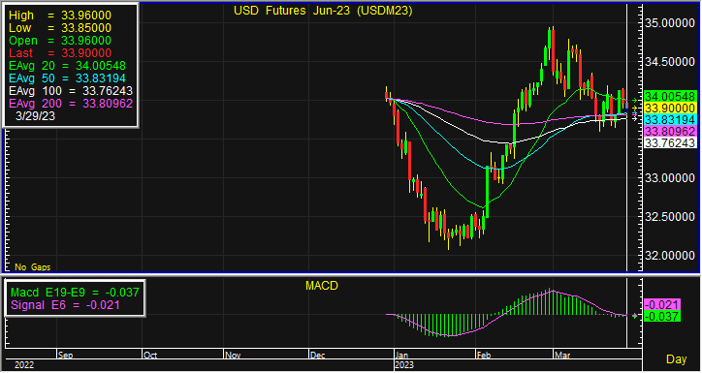This screenshot has width=702, height=373.
Task: Click Macd E19-E9 = -0.037 legend entry
Action: click(75, 293)
